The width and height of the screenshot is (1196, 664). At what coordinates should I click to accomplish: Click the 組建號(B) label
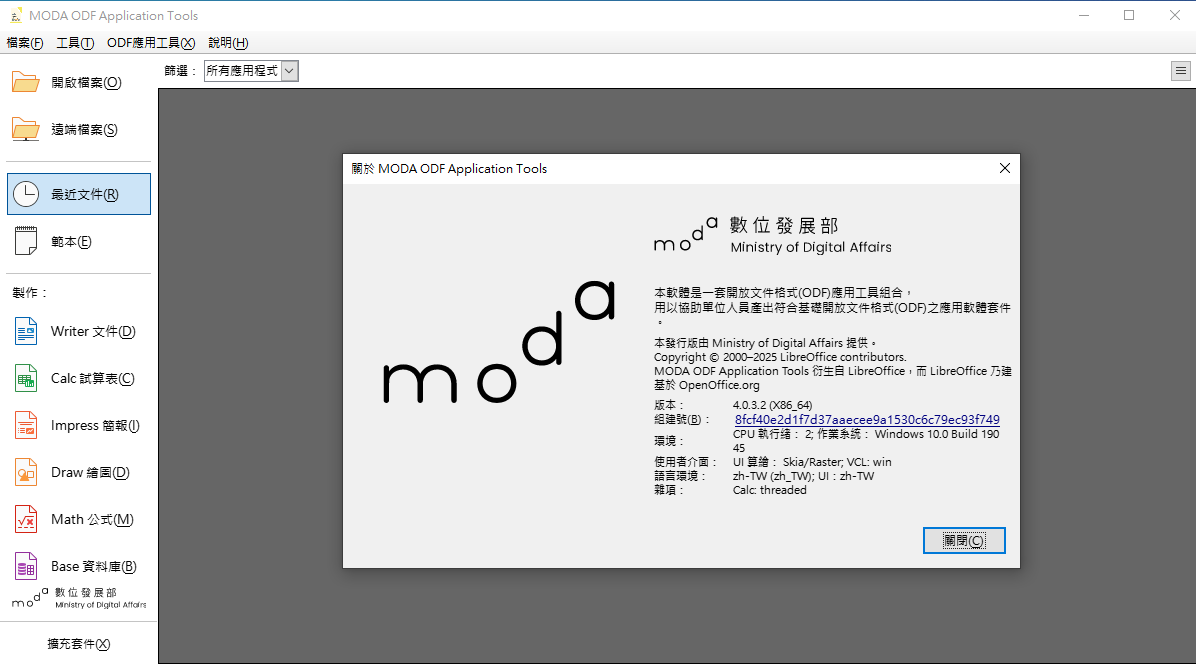[x=682, y=420]
